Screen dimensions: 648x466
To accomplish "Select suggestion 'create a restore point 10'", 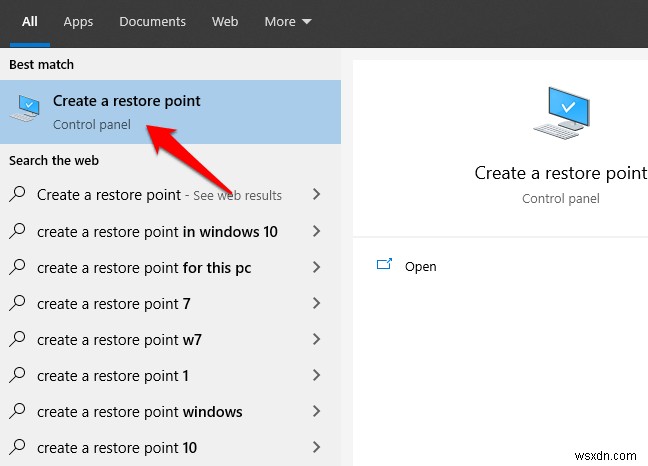I will pyautogui.click(x=170, y=447).
